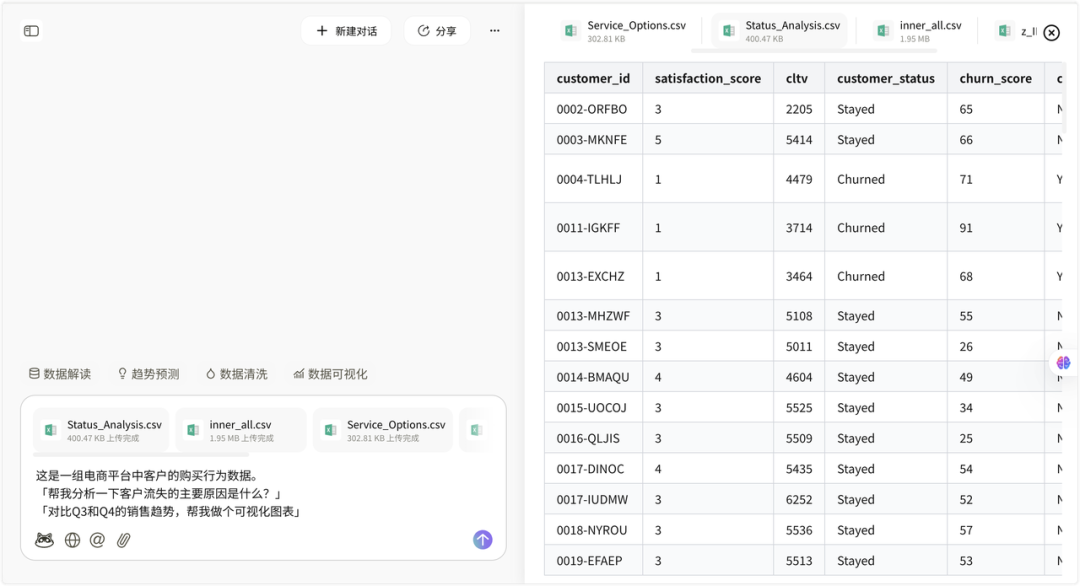
Task: Send the message with the purple arrow
Action: pos(482,539)
